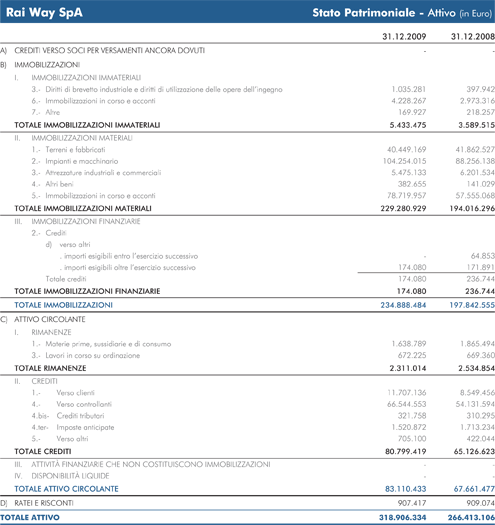Click TOTALE IMMOBILIZZAZIONI MATERIALI 2009 amount 229.280.929

pos(403,209)
